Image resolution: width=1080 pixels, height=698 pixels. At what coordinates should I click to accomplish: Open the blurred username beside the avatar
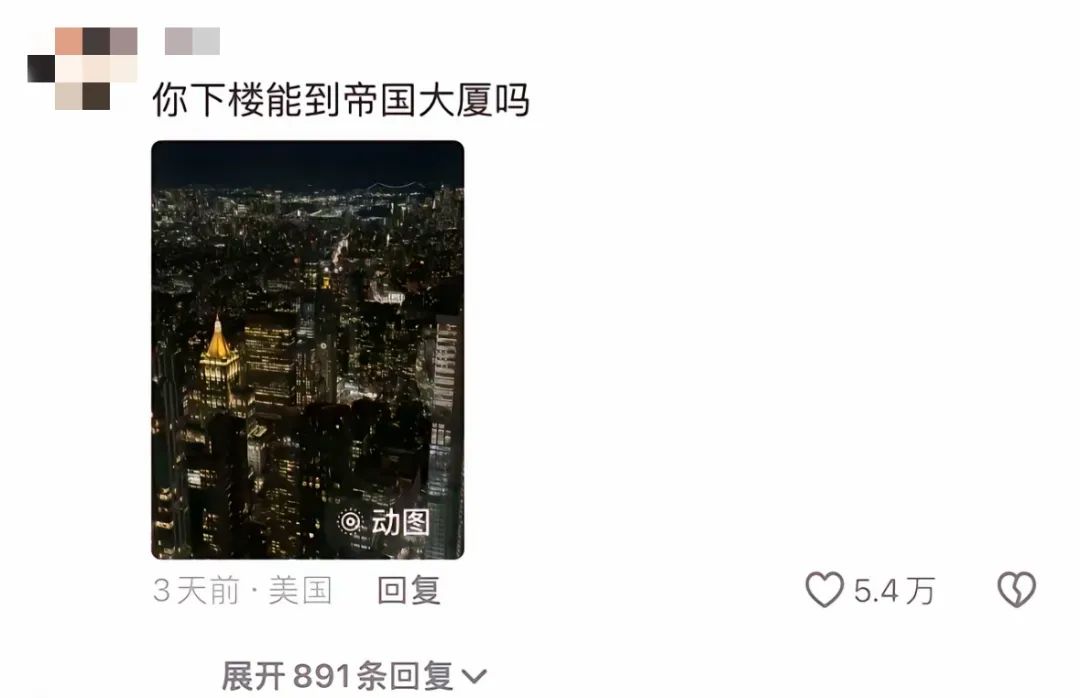tap(192, 41)
